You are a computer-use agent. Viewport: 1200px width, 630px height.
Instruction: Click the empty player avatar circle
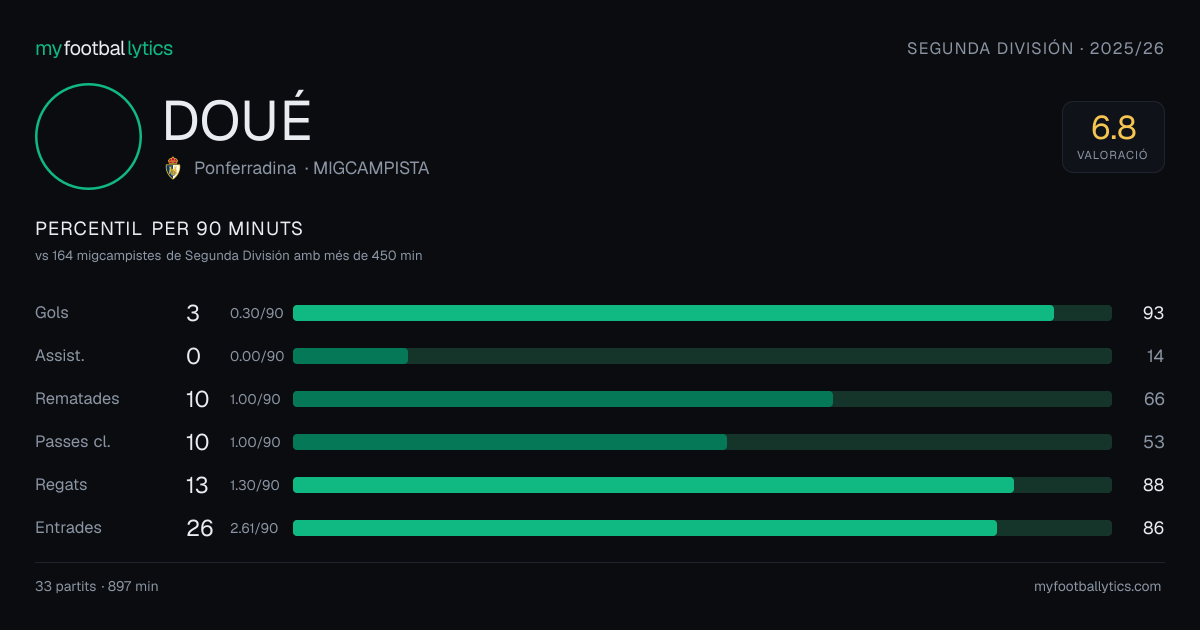88,136
